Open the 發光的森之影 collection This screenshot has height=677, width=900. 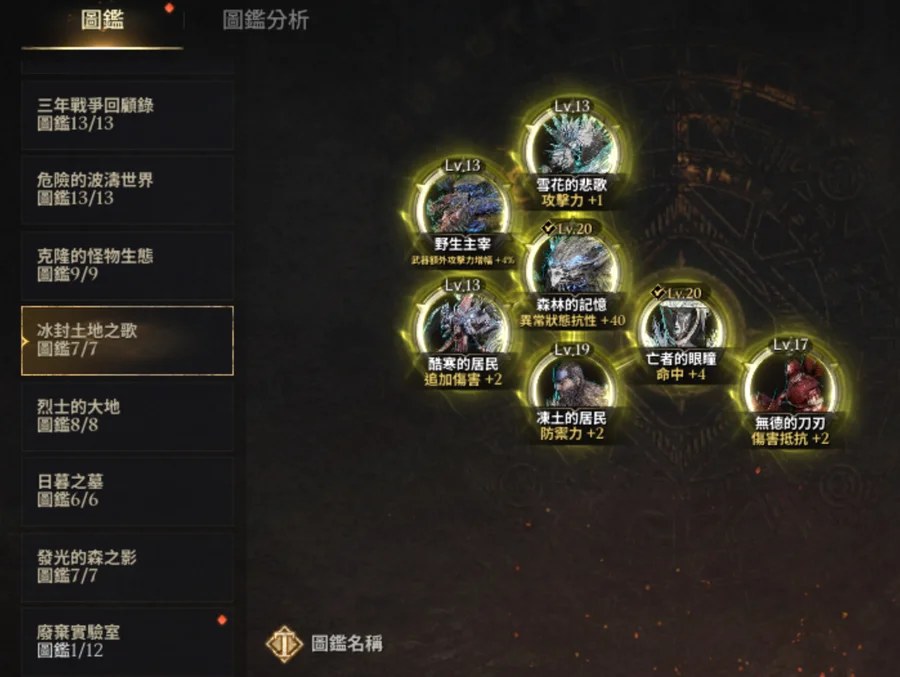coord(127,567)
